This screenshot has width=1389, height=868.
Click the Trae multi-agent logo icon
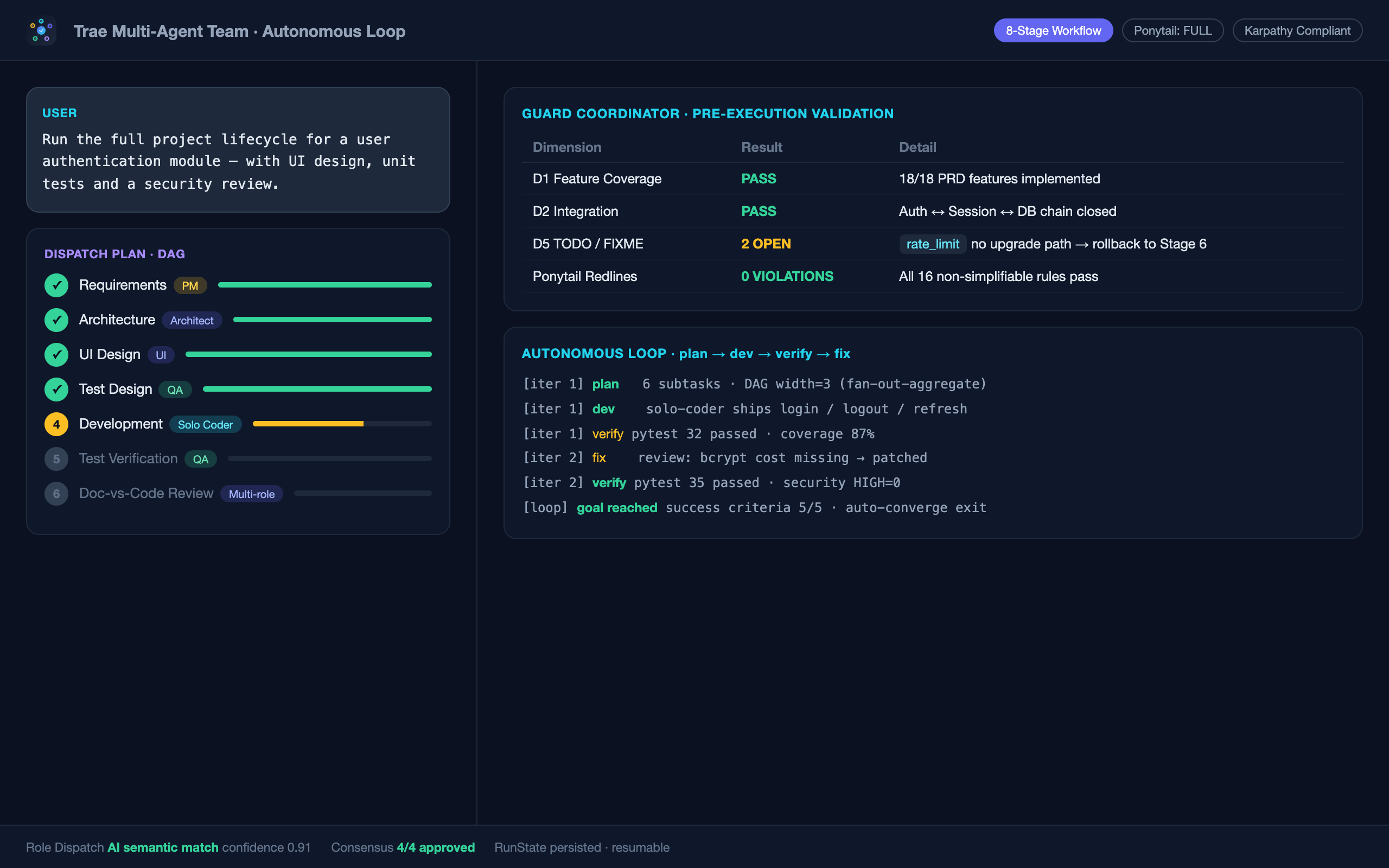coord(41,30)
